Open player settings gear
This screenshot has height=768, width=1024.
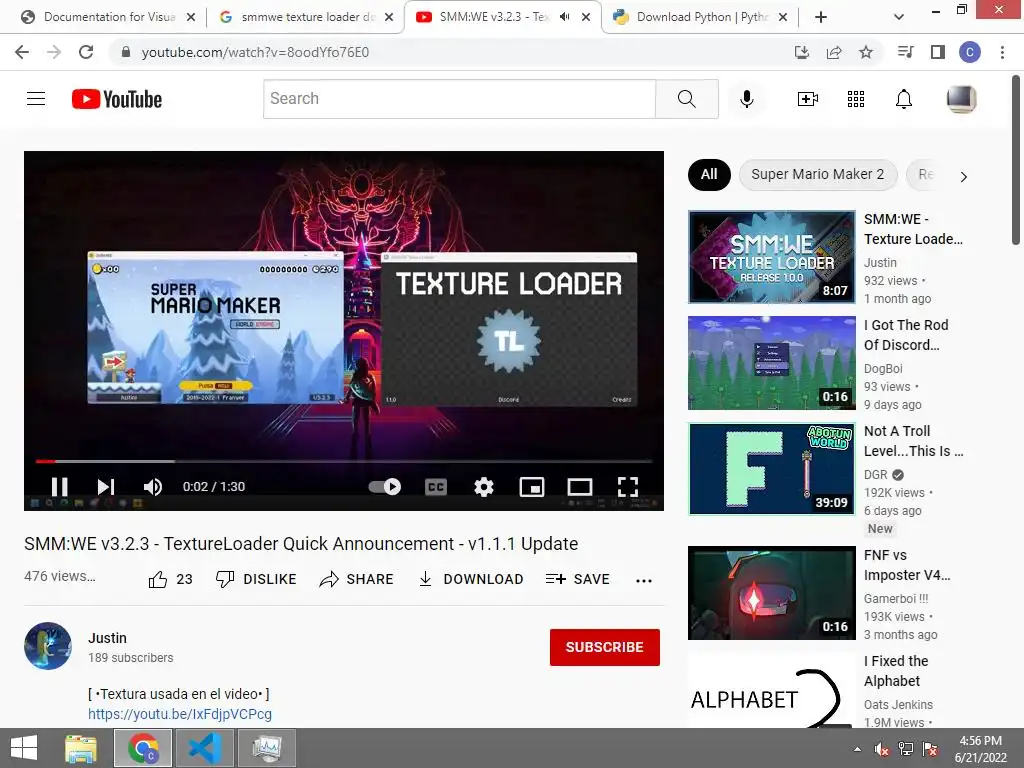(x=484, y=487)
